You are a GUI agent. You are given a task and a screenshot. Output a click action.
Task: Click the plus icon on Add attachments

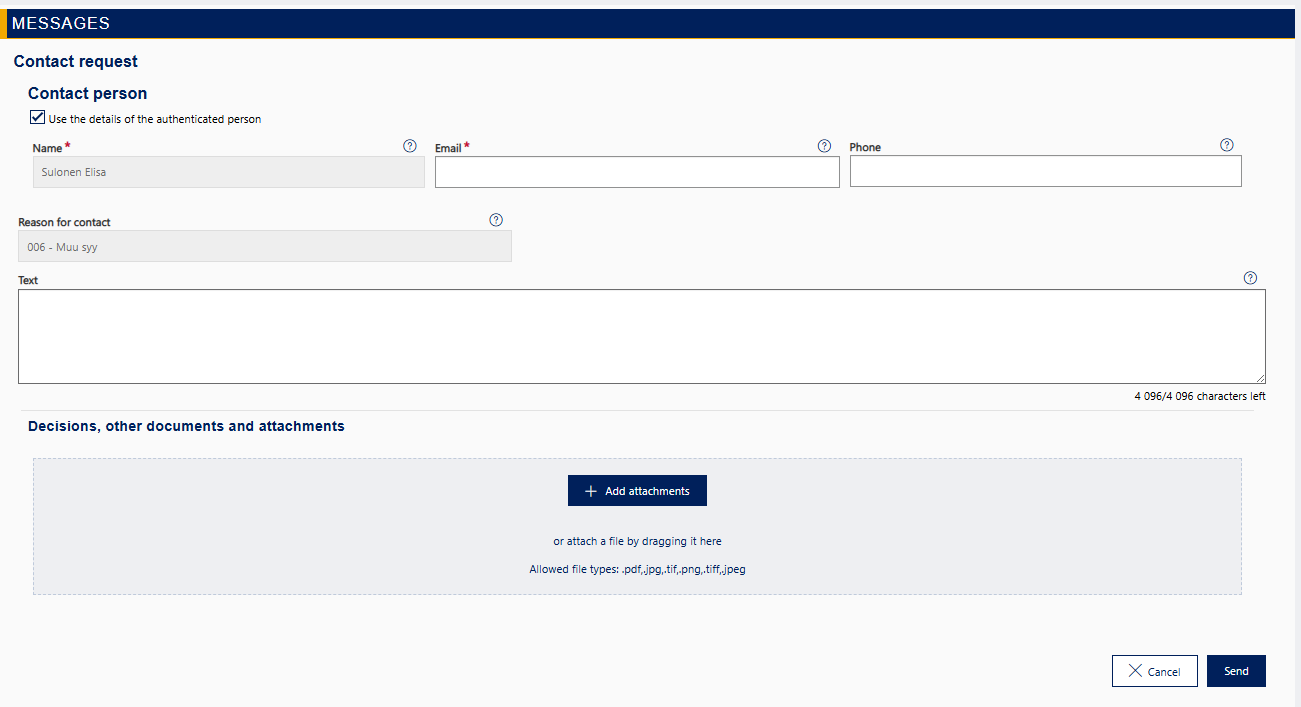click(591, 491)
